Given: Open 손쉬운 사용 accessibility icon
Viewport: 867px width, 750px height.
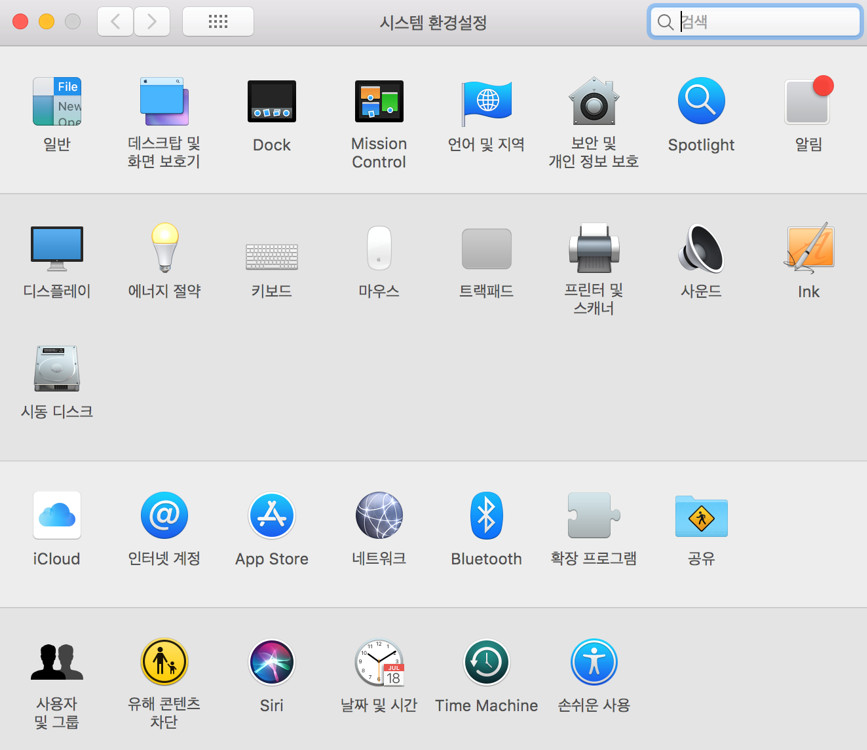Looking at the screenshot, I should click(x=594, y=662).
